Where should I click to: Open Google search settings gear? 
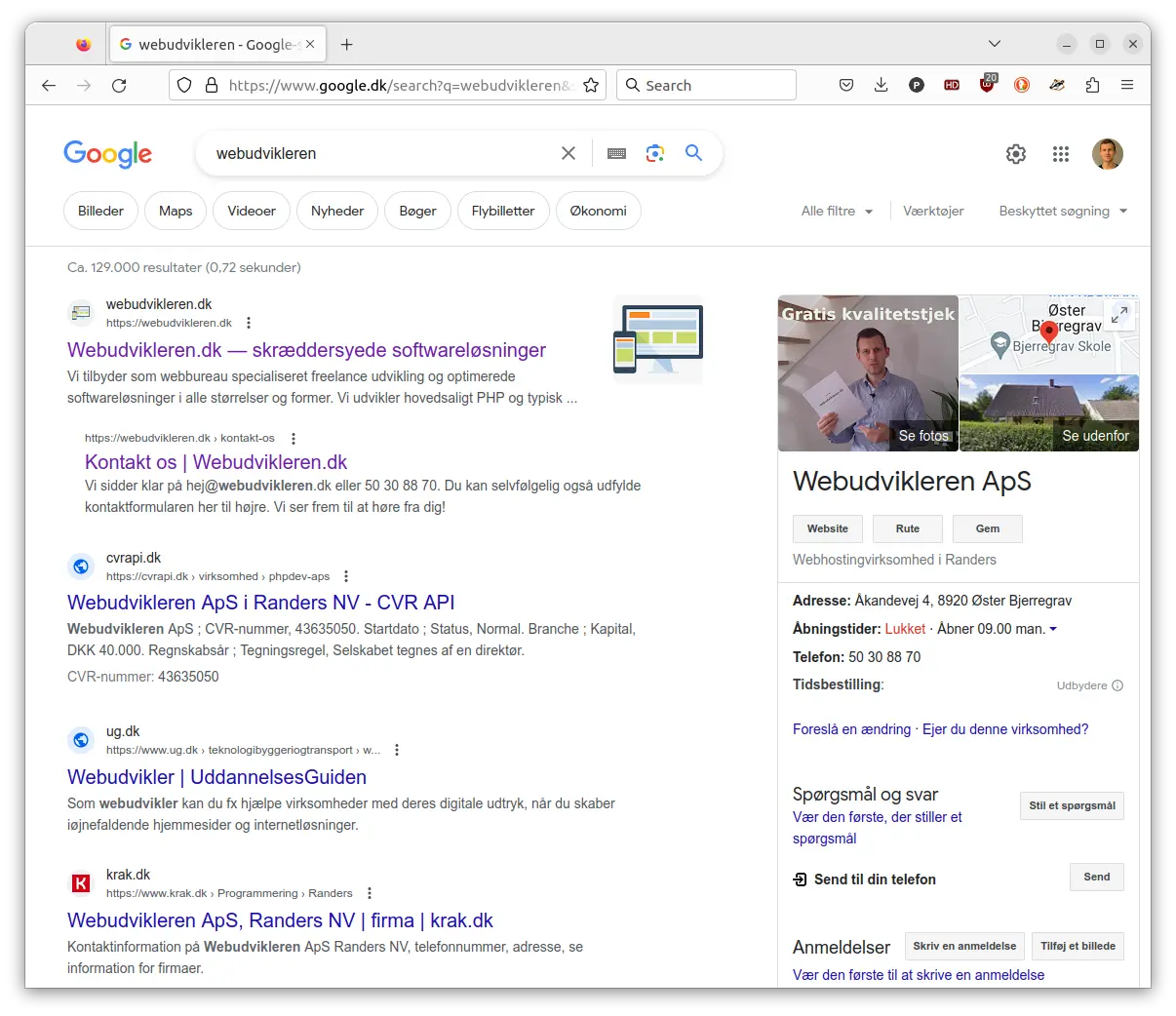1015,154
